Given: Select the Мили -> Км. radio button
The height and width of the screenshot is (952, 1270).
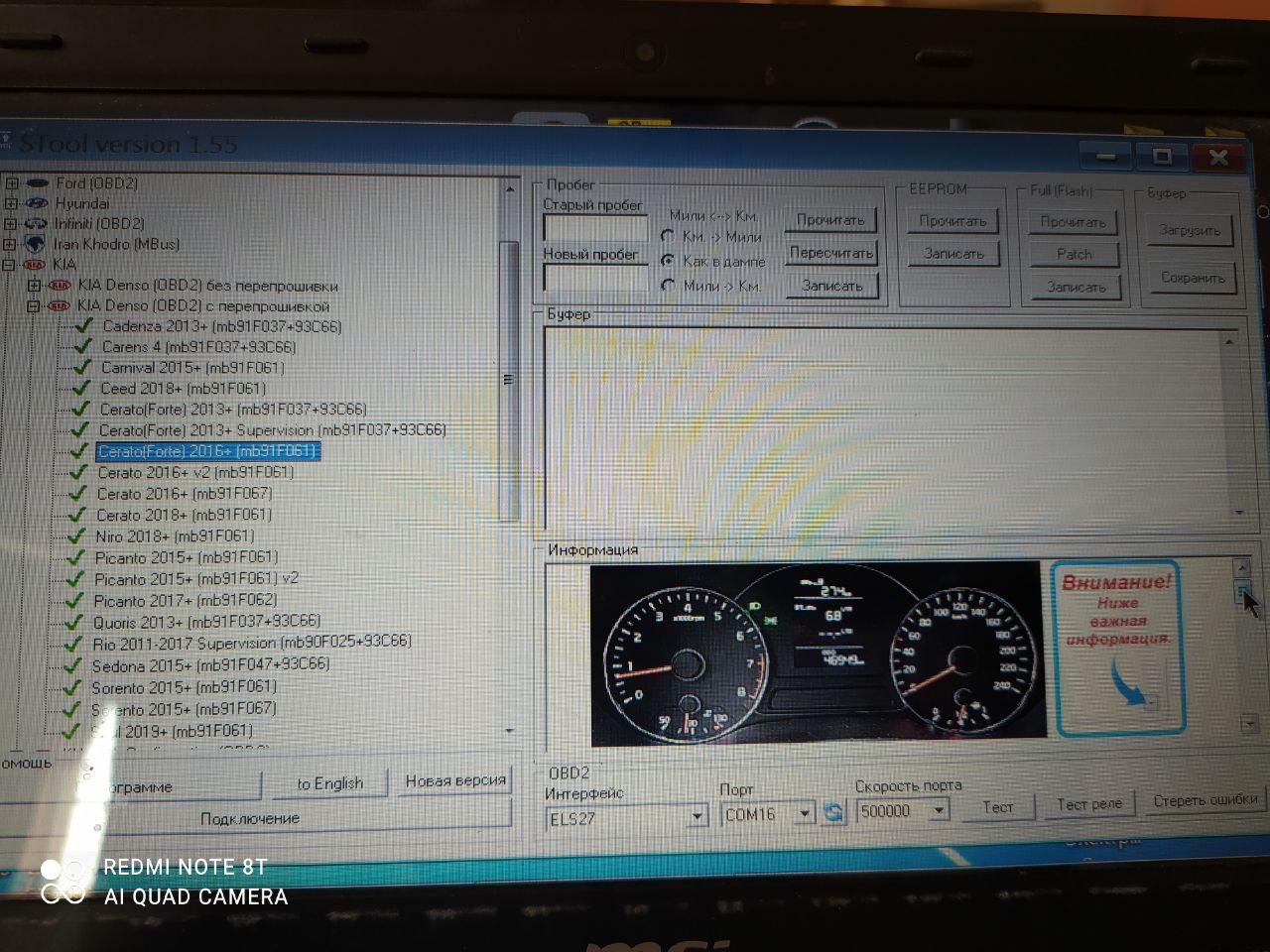Looking at the screenshot, I should (668, 286).
